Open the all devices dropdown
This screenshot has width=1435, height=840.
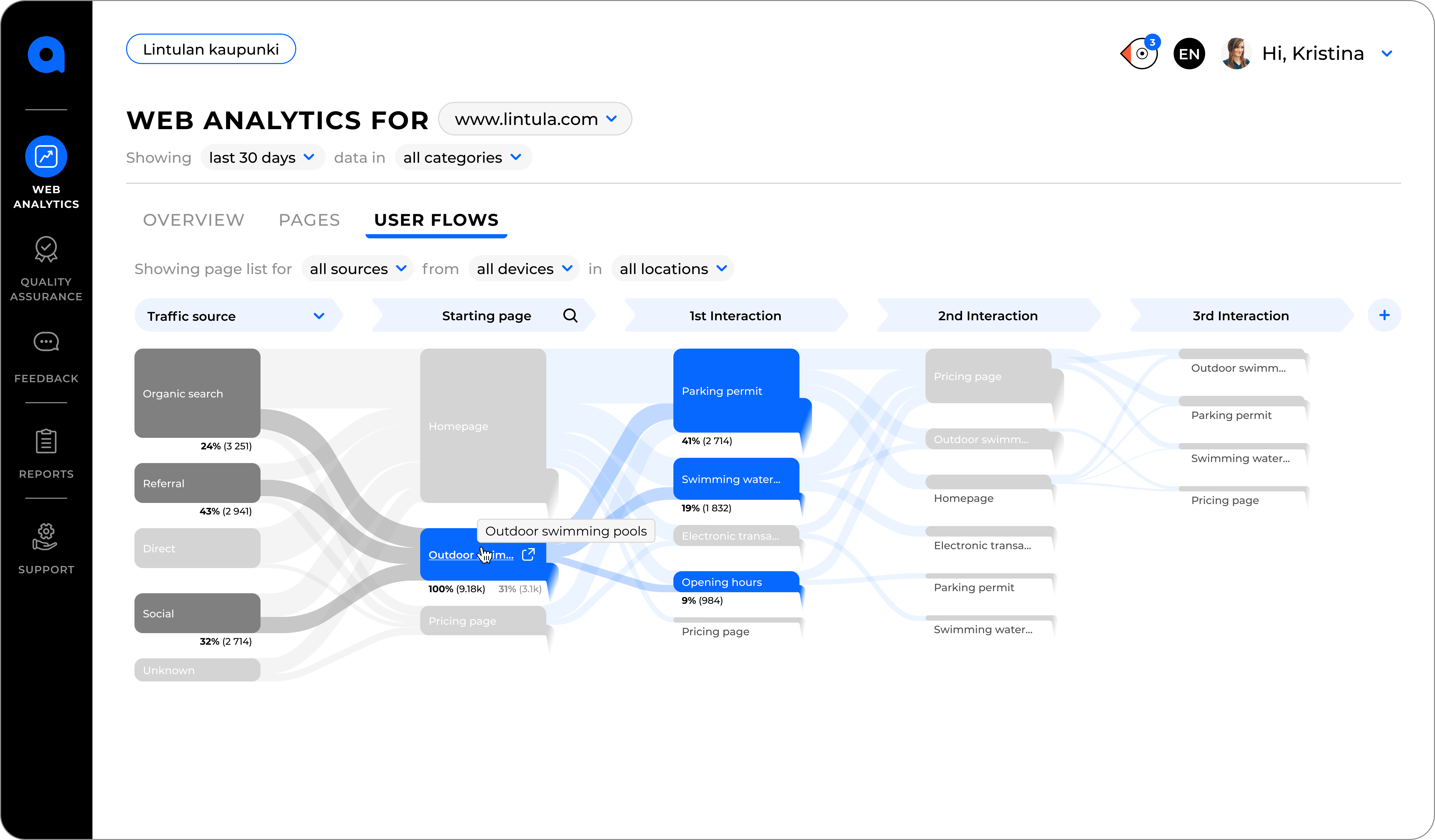point(524,269)
